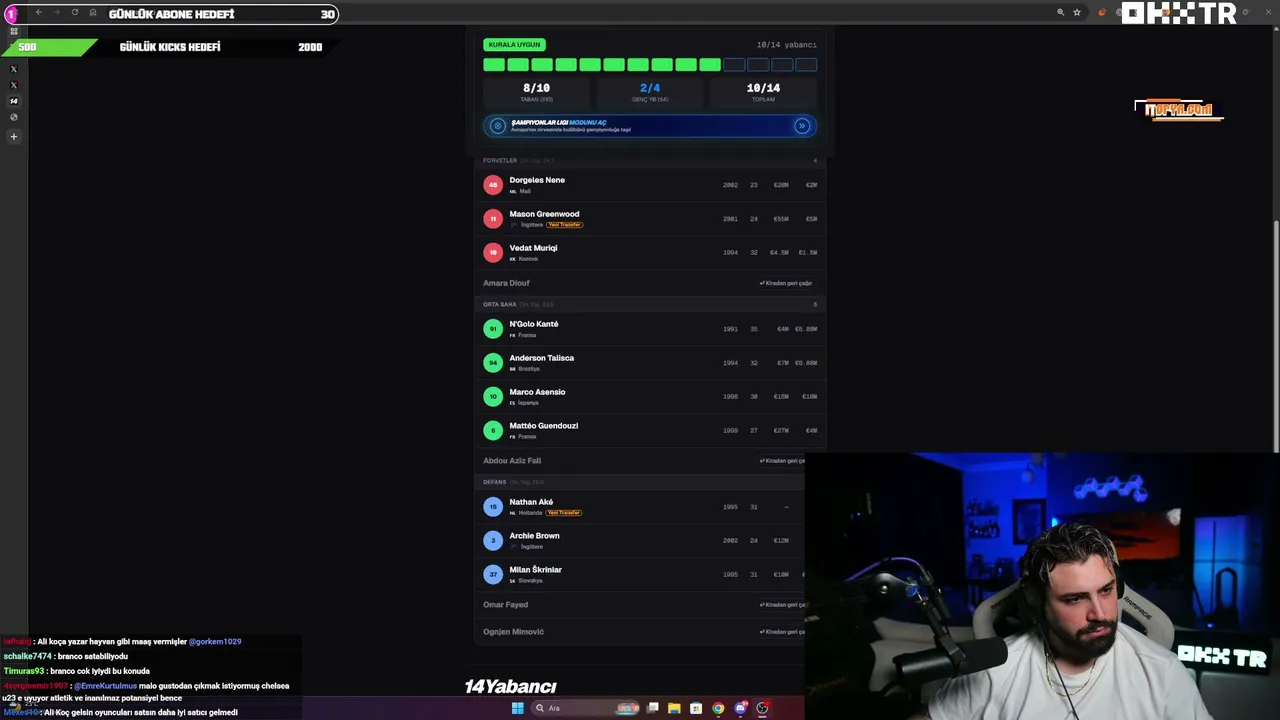Recall Abdou Aziz Fall from loan
Viewport: 1280px width, 720px height.
[782, 461]
